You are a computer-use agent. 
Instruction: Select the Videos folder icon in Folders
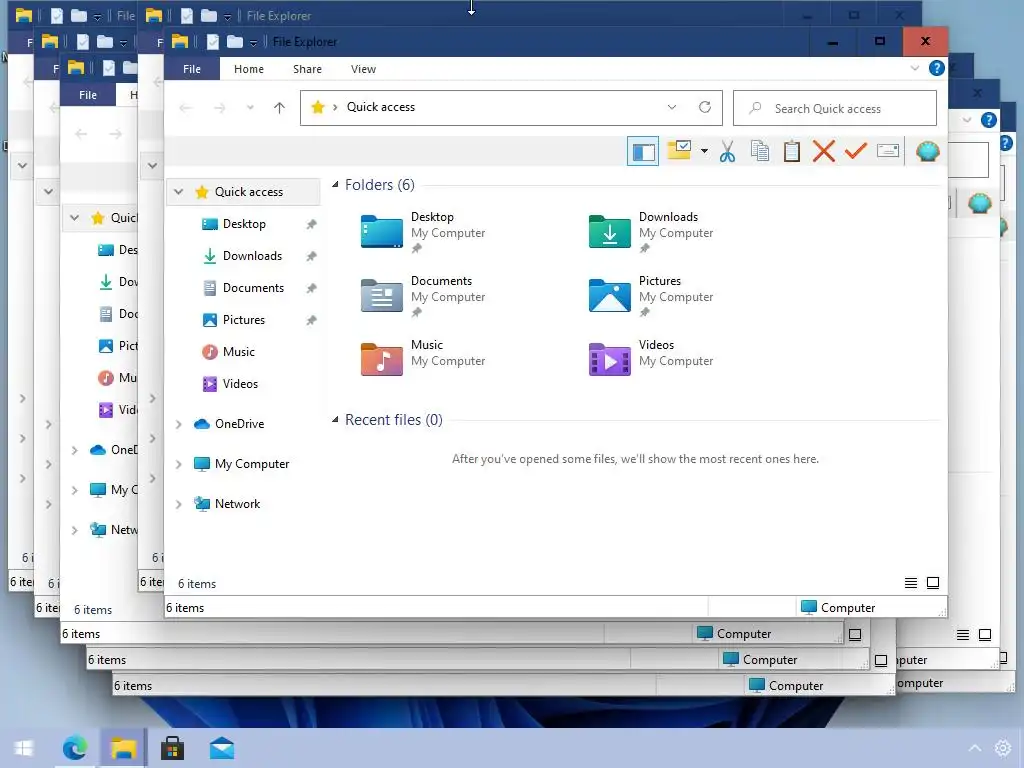pos(609,359)
